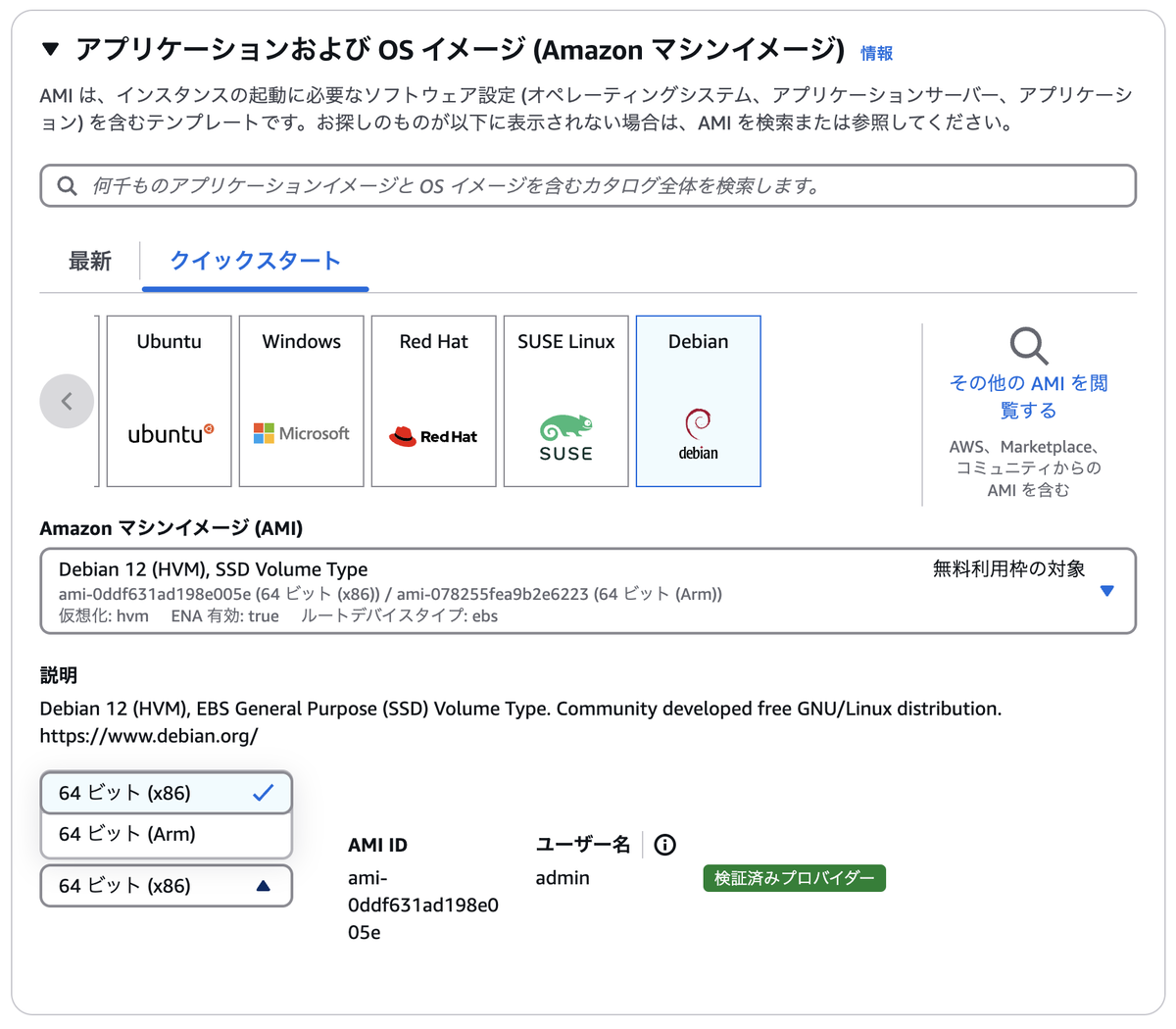Click the https://www.debian.org/ text
This screenshot has width=1176, height=1029.
pos(149,735)
